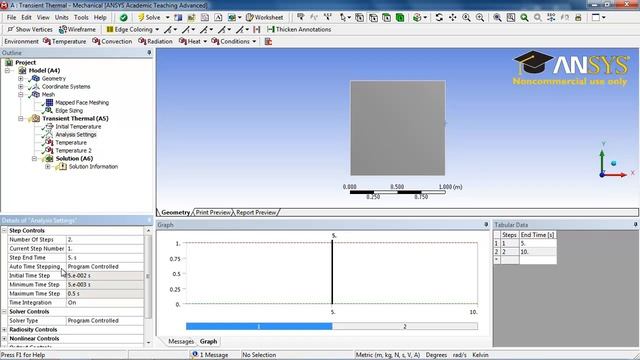Select the edge selection filter icon
Image resolution: width=640 pixels, height=360 pixels.
(x=373, y=18)
